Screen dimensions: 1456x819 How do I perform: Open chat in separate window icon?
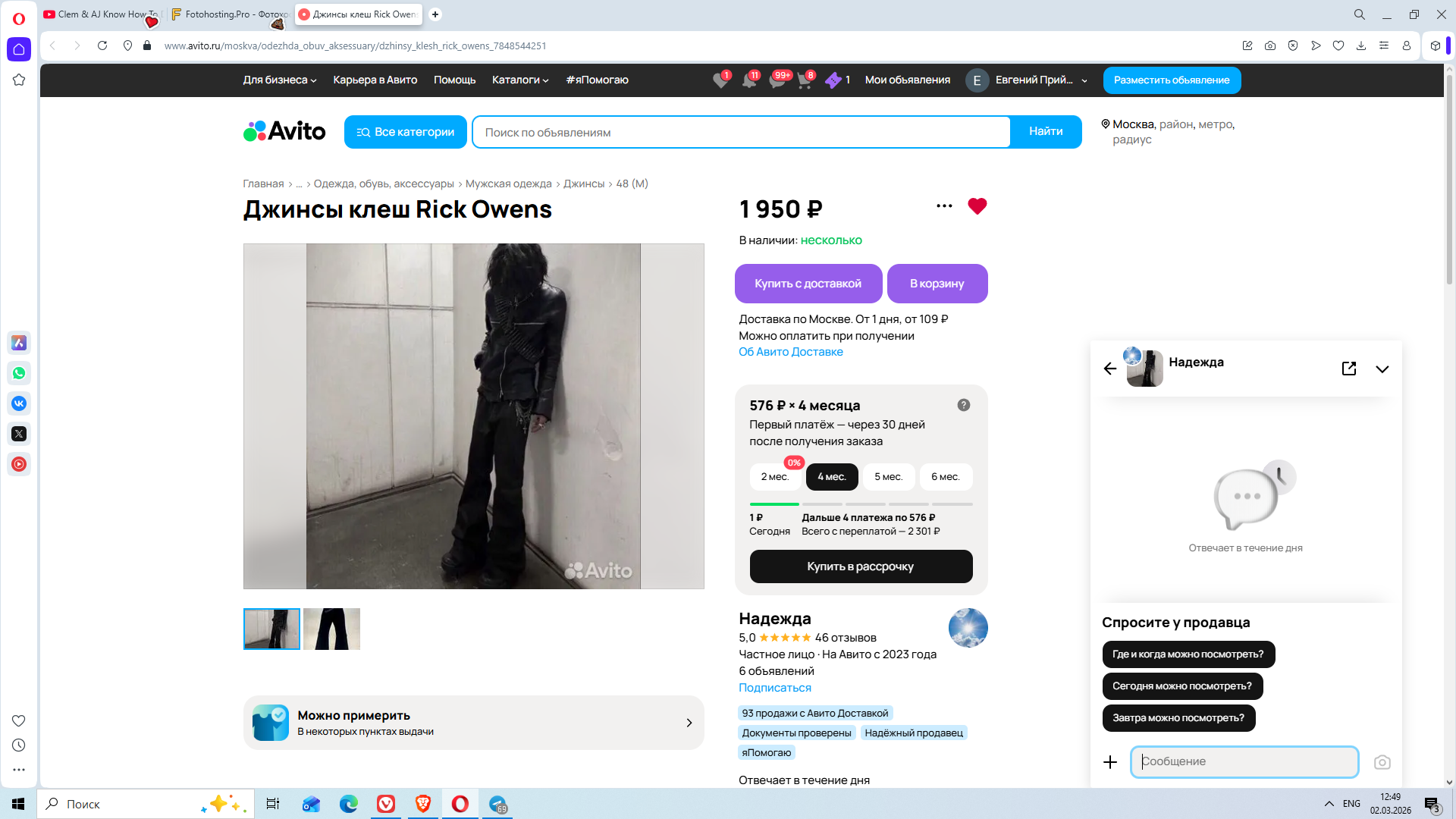[1348, 369]
